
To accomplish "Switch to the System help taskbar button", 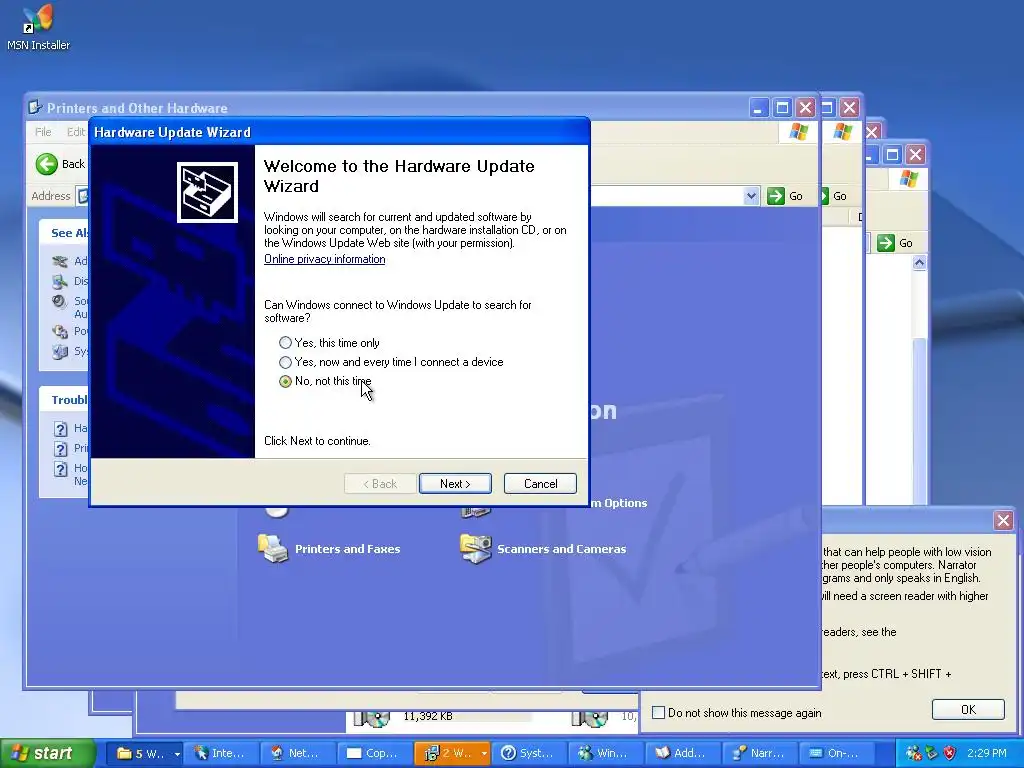I will tap(528, 754).
